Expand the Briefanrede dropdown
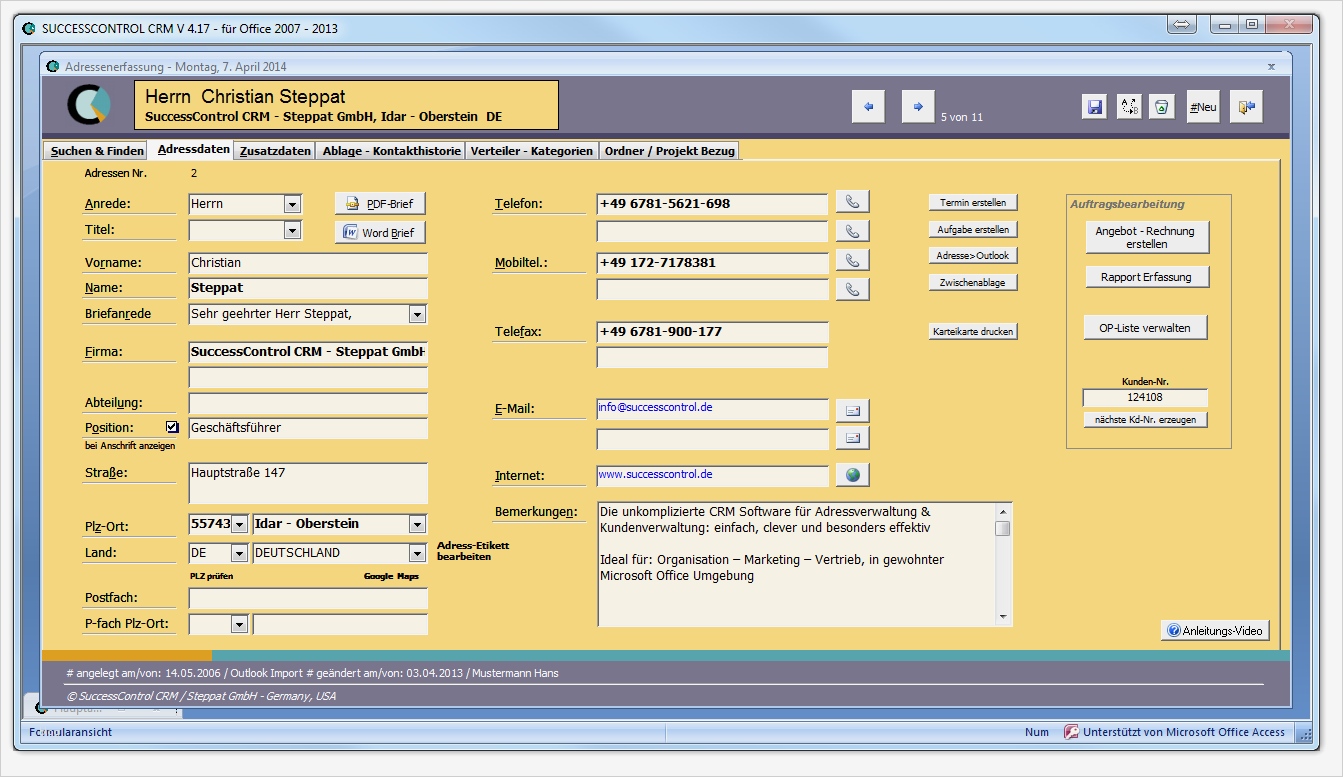This screenshot has height=777, width=1343. (418, 313)
